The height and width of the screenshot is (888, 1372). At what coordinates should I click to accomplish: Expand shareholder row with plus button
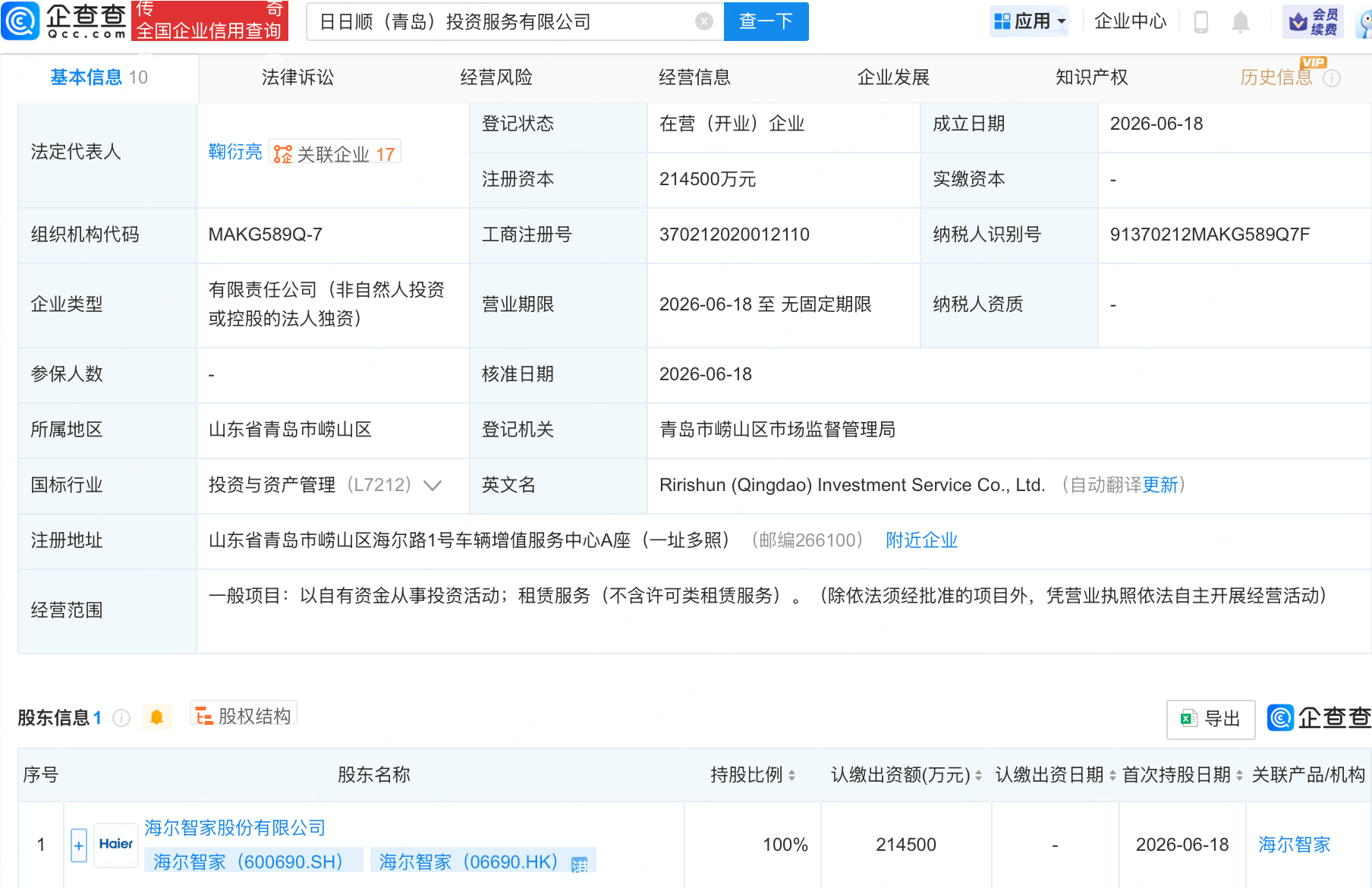(79, 845)
